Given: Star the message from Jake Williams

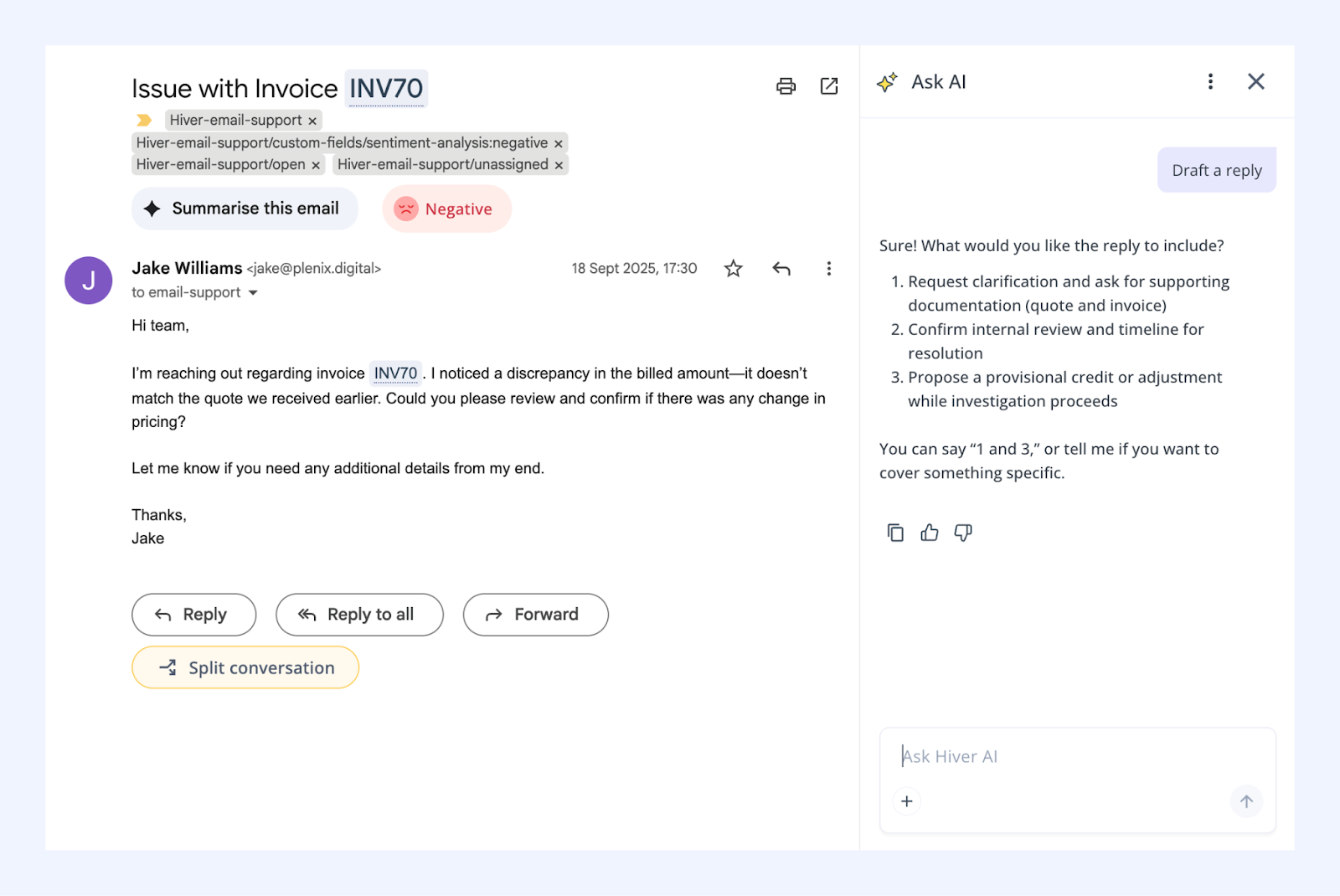Looking at the screenshot, I should pos(734,268).
